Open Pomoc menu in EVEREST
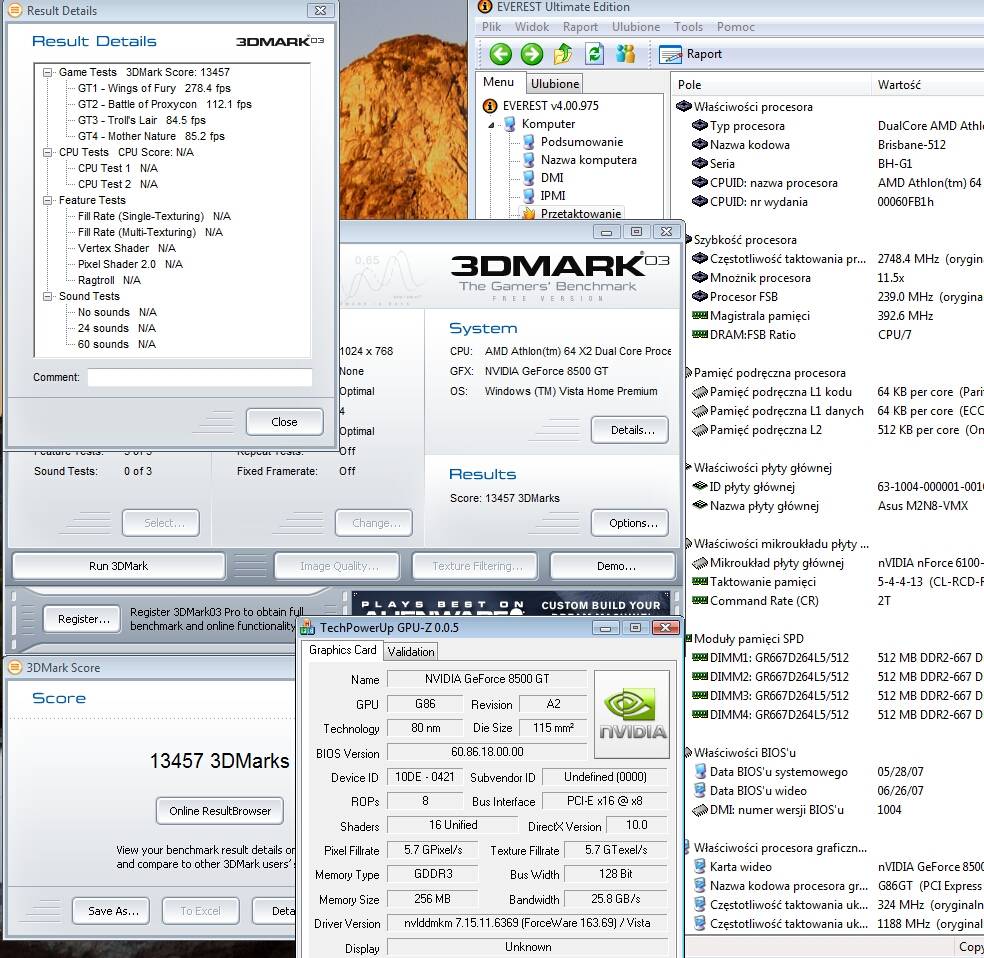 pos(735,27)
